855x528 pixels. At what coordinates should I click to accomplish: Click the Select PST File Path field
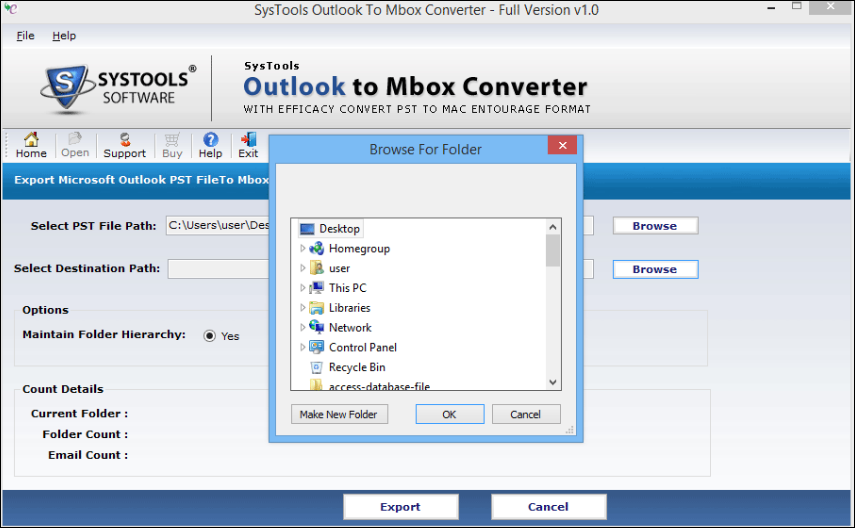(380, 226)
